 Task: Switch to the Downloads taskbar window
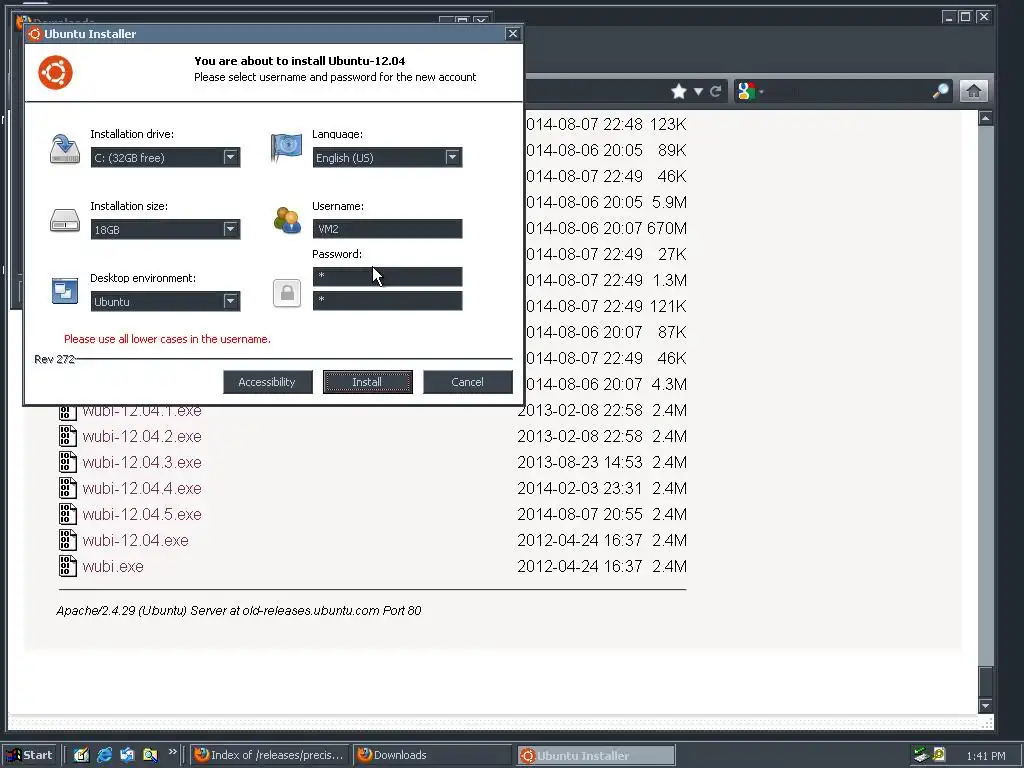pyautogui.click(x=432, y=756)
